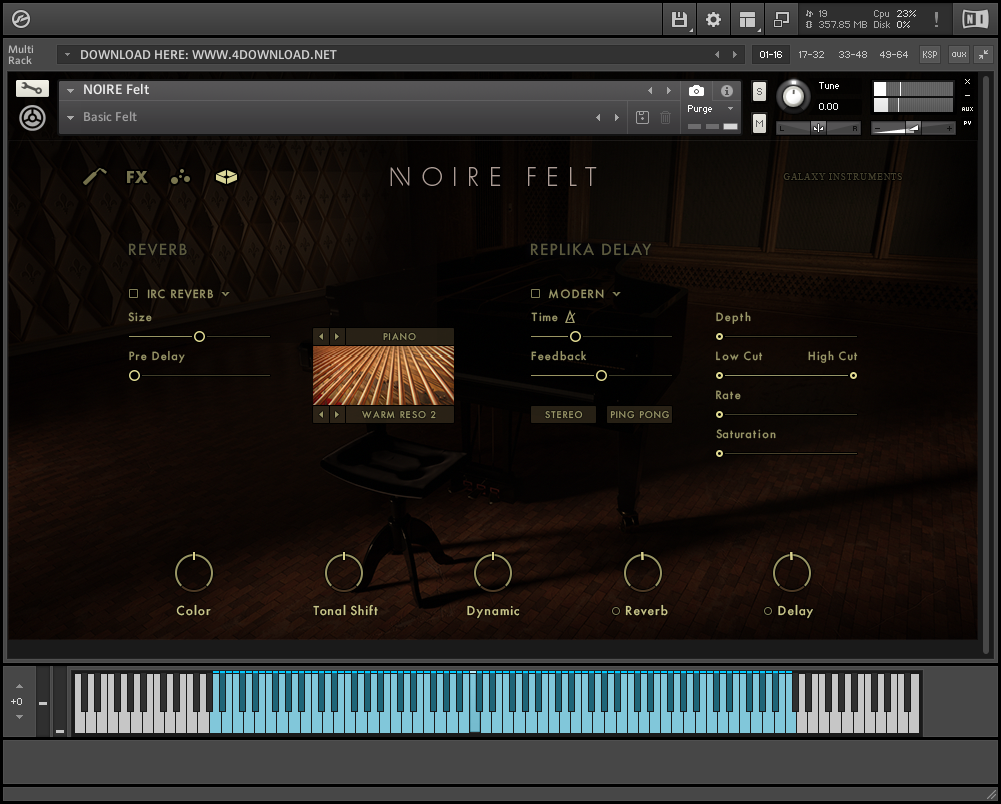Click the Tune knob

click(x=793, y=96)
